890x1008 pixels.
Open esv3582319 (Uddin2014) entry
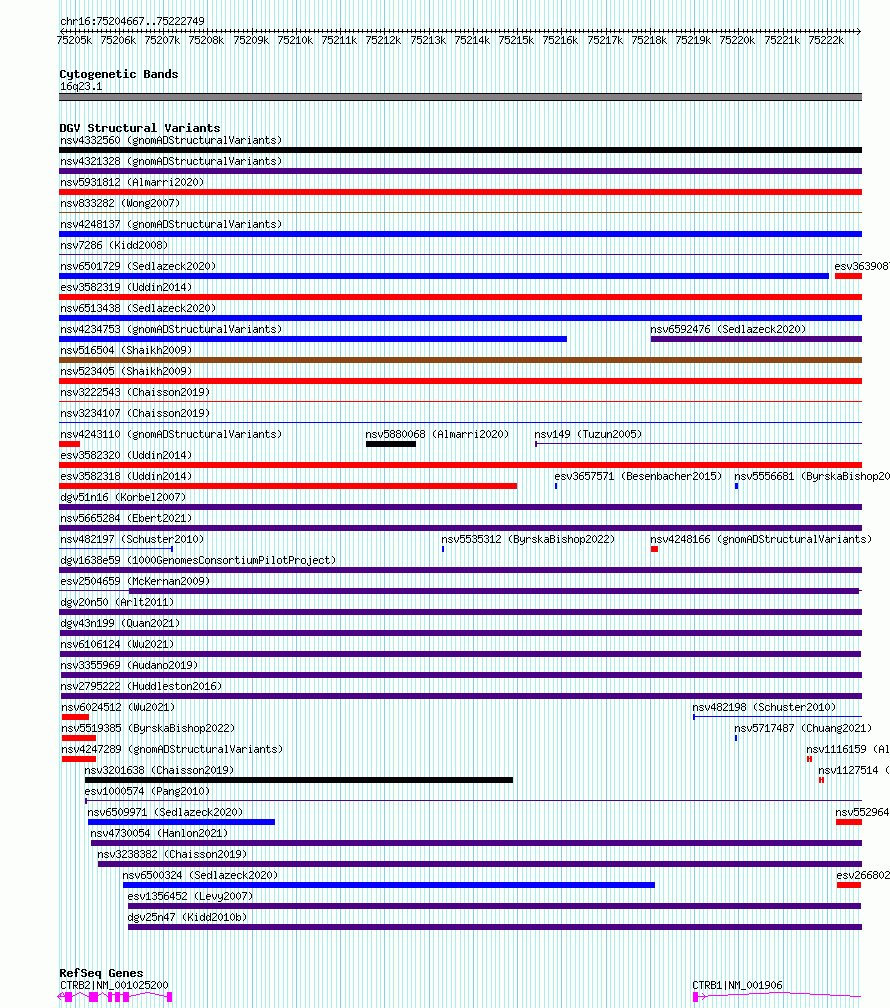[126, 287]
